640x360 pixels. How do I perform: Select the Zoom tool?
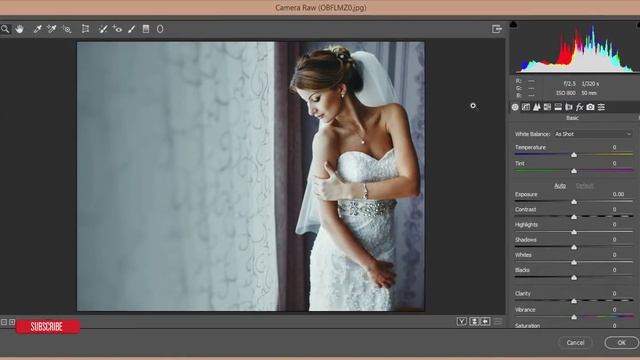(x=5, y=29)
